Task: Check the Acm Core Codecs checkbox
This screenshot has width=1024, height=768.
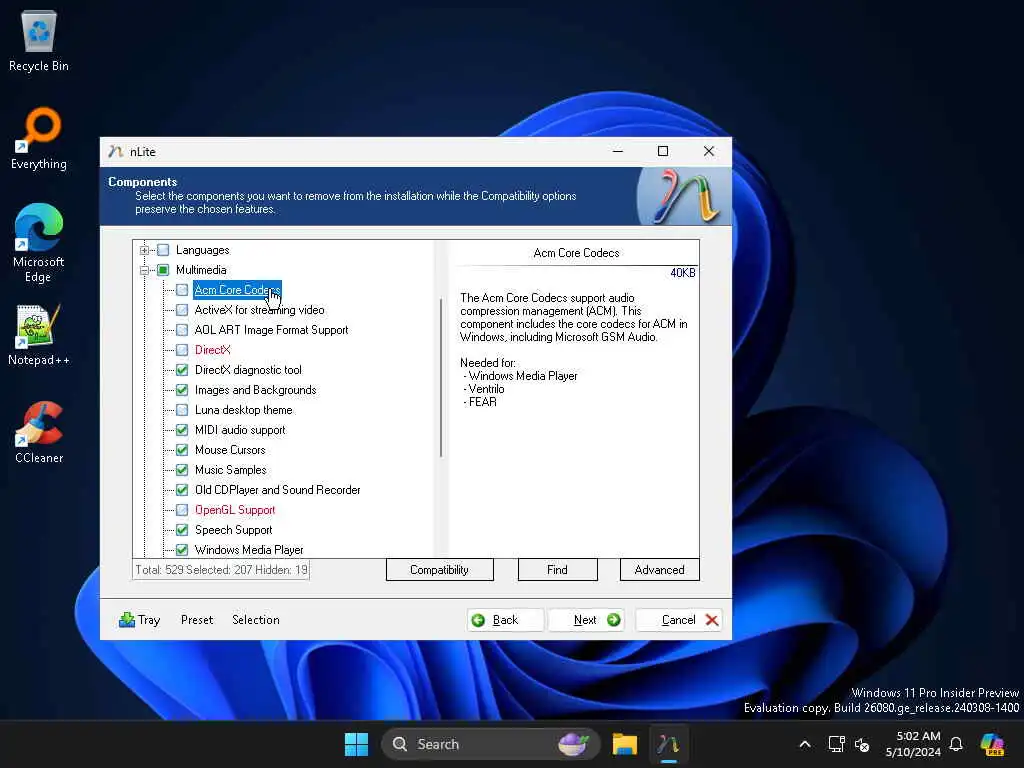Action: coord(182,290)
